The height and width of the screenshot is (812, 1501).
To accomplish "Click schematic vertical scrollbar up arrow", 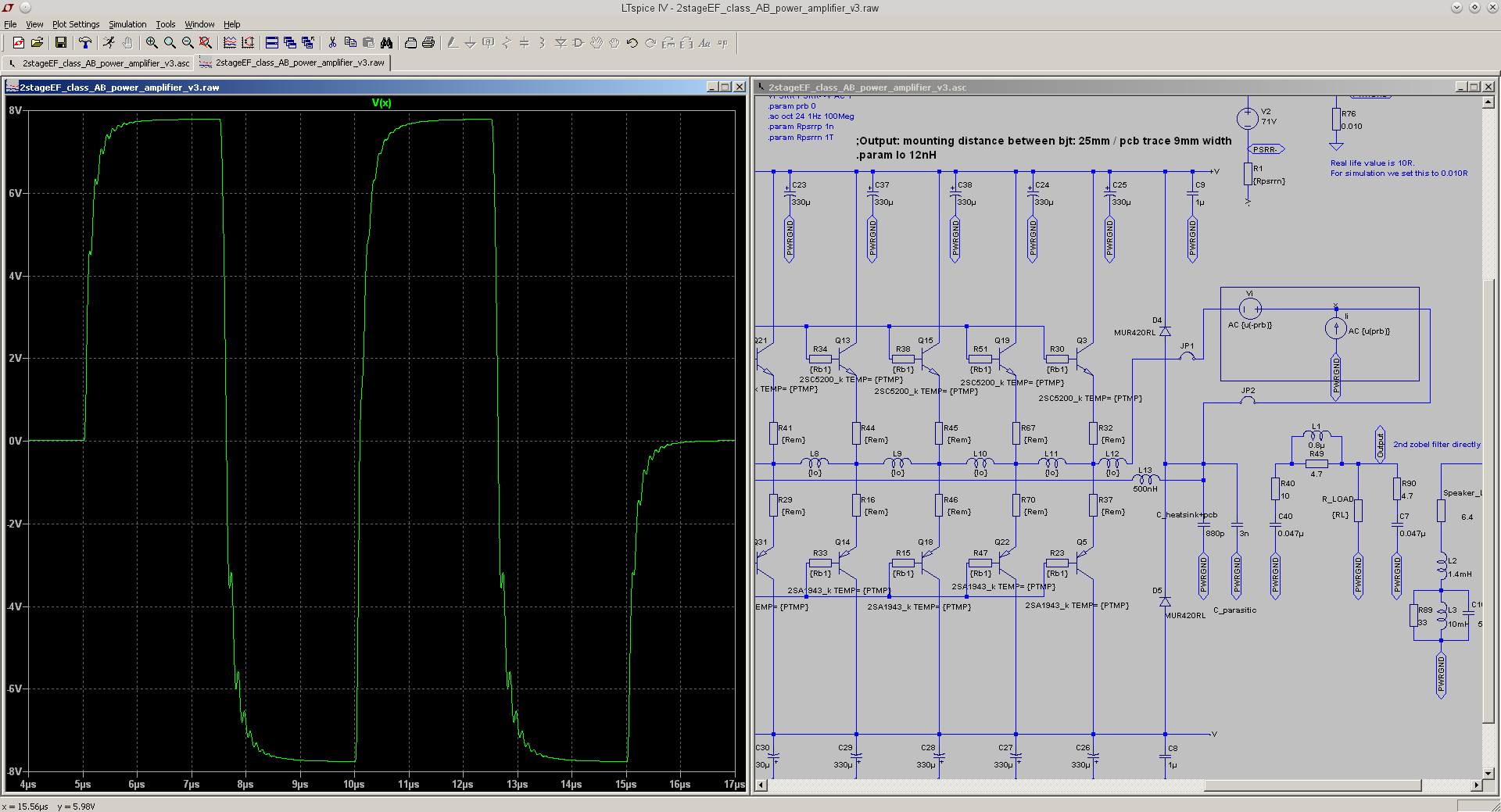I will tap(1488, 103).
